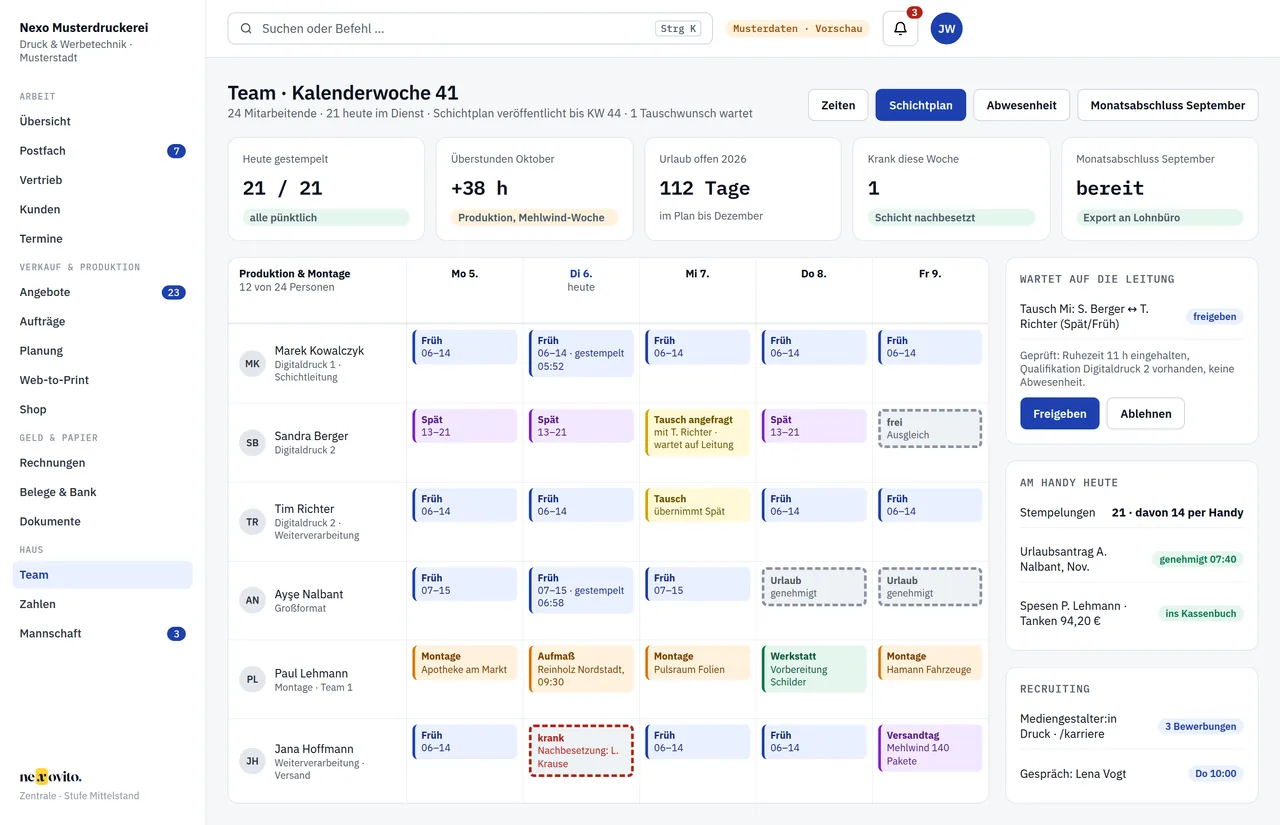Open Sandra Berger's 'frei Ausgleich' Friday cell
Image resolution: width=1280 pixels, height=825 pixels.
pos(930,428)
